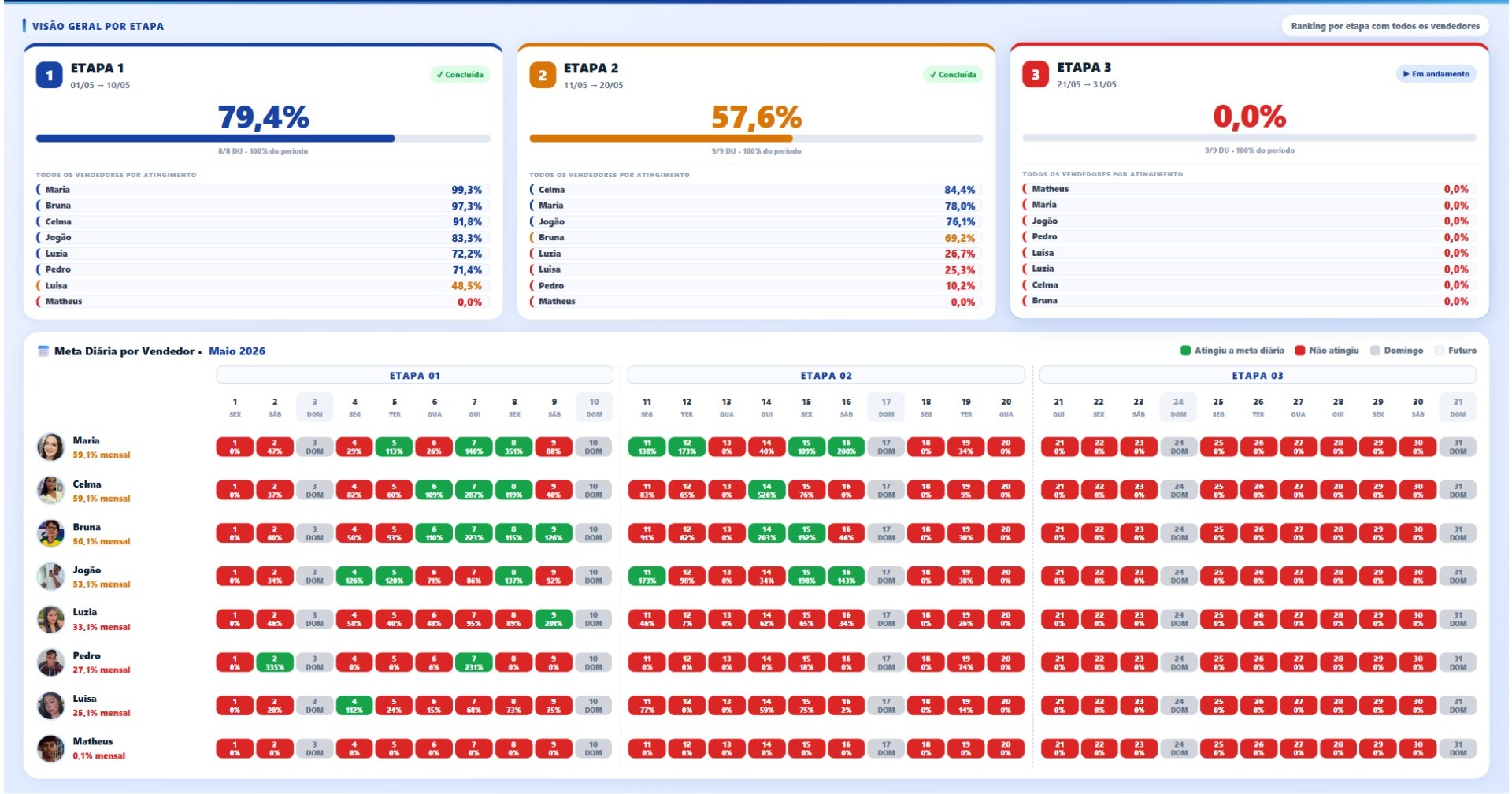
Task: Open Luisa's avatar photo
Action: [50, 705]
